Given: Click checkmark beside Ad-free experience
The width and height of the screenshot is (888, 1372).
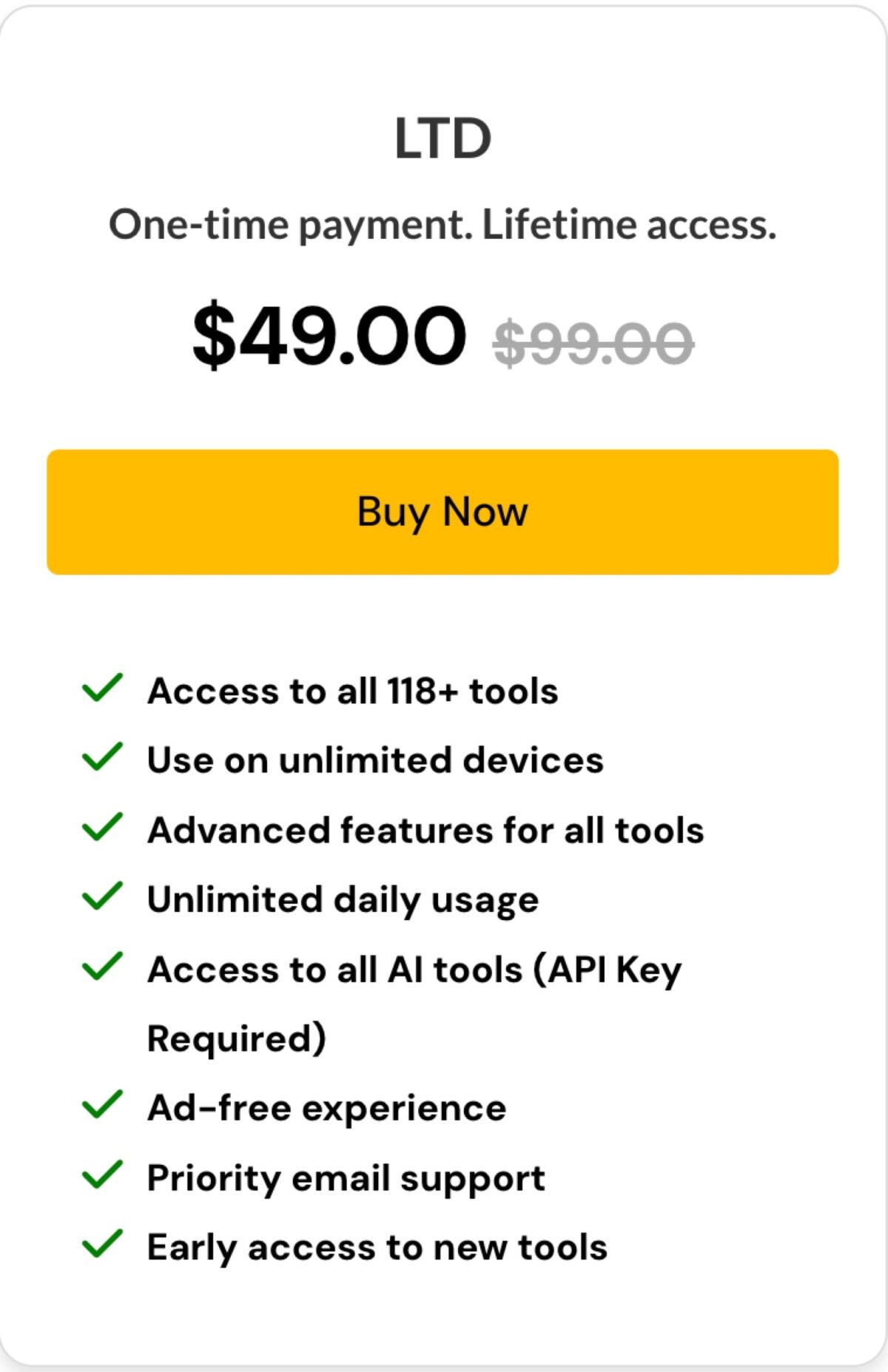Looking at the screenshot, I should 102,1104.
